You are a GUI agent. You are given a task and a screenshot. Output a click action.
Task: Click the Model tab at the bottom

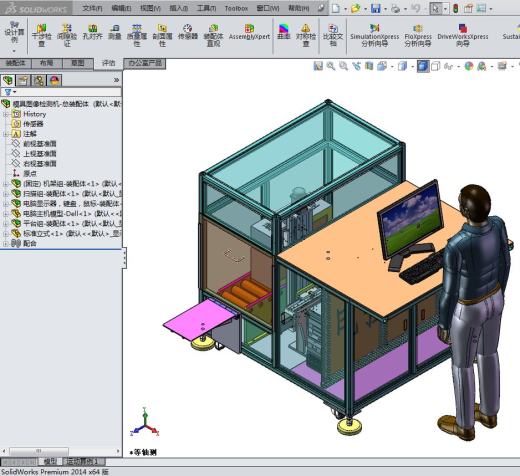coord(50,462)
